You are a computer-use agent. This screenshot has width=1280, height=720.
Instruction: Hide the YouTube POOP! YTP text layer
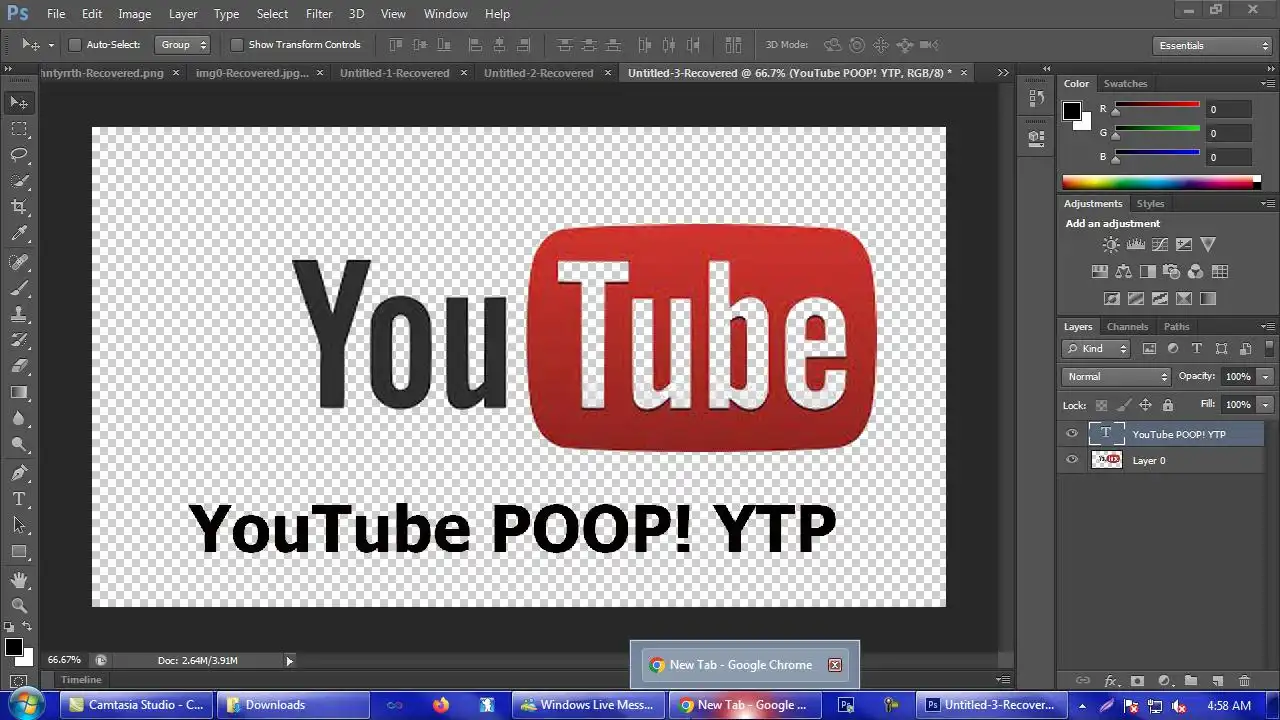(1072, 434)
